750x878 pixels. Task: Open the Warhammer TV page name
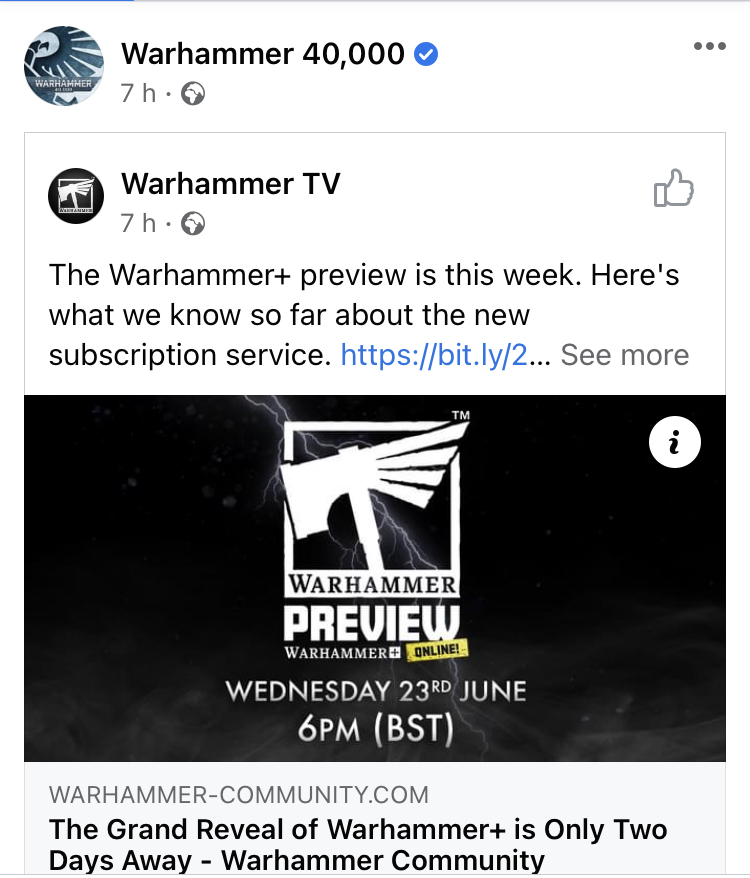point(231,184)
